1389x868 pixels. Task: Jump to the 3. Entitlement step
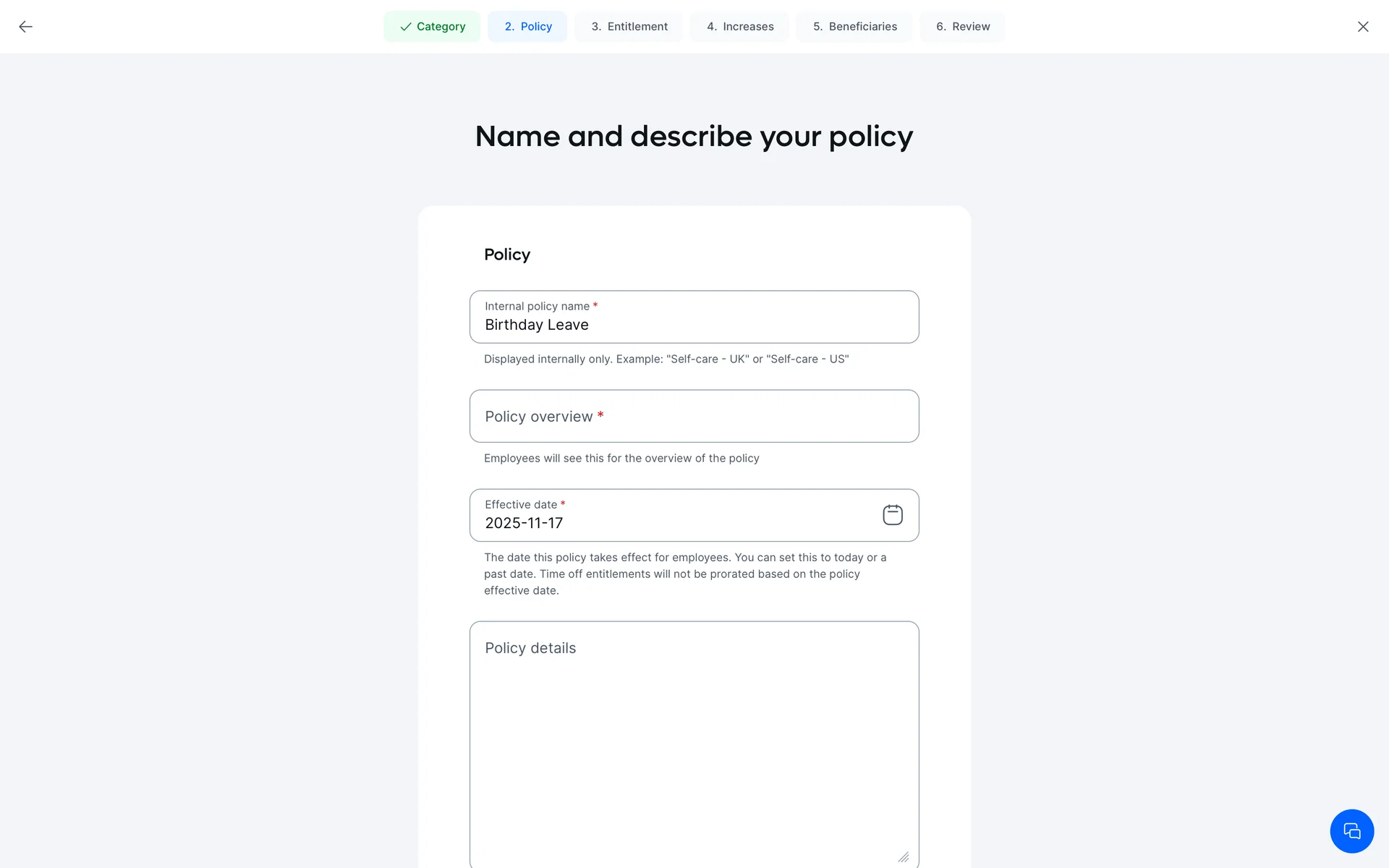coord(629,27)
